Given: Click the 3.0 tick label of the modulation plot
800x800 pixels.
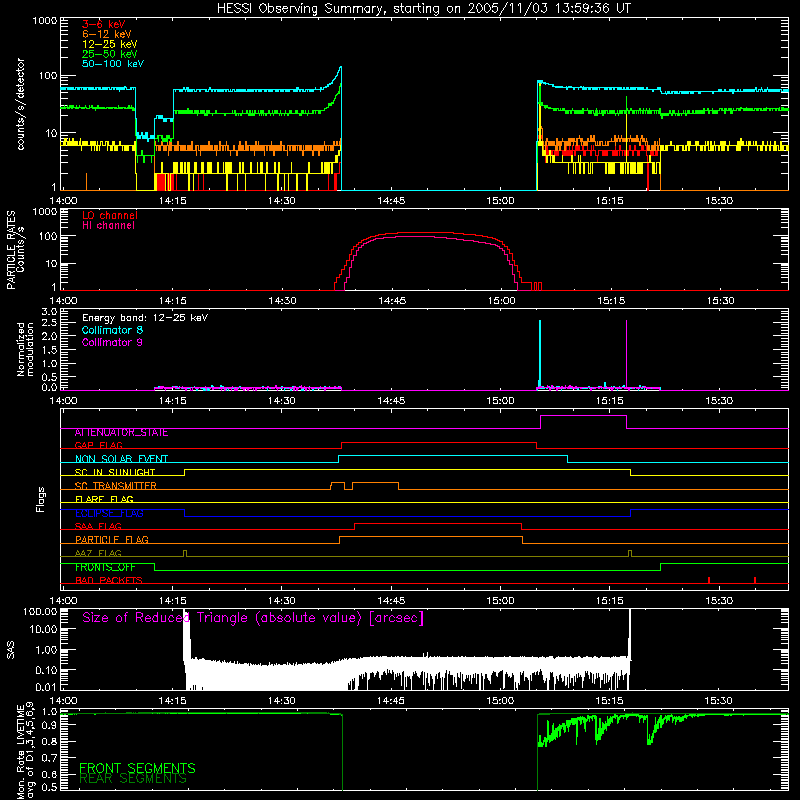Looking at the screenshot, I should pos(49,312).
